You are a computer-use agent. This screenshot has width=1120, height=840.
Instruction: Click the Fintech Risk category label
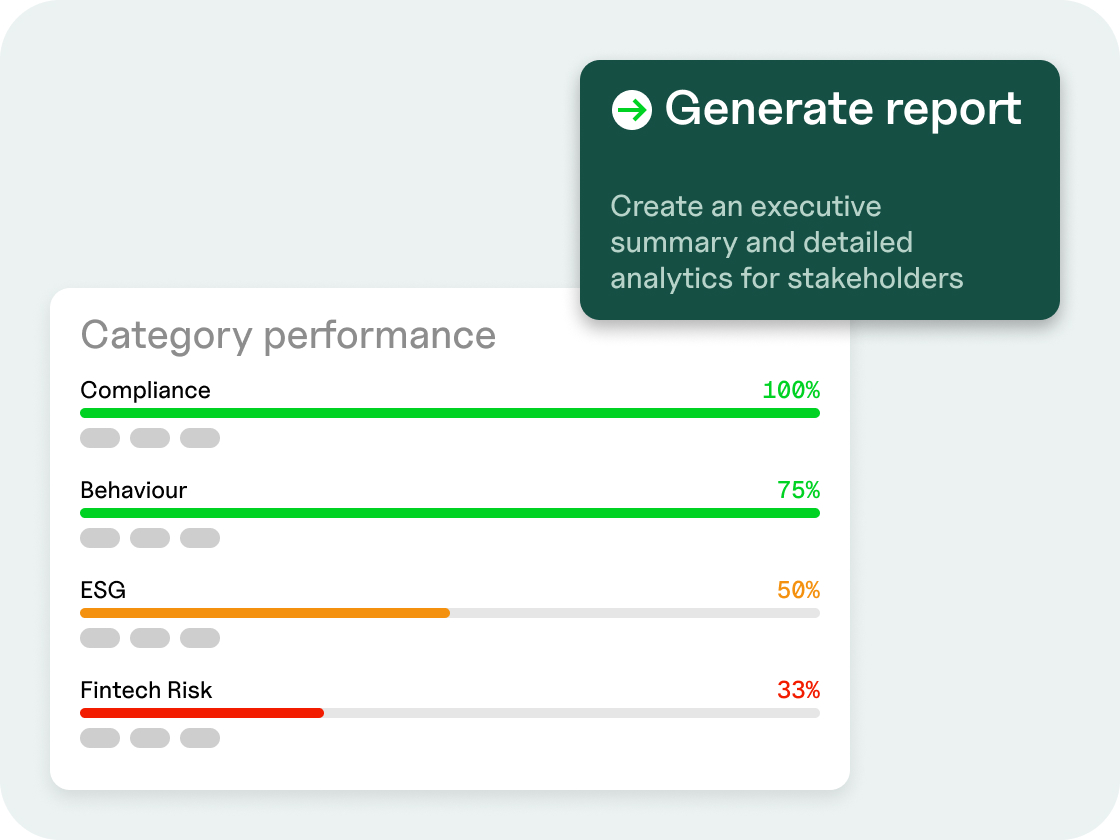pos(146,690)
